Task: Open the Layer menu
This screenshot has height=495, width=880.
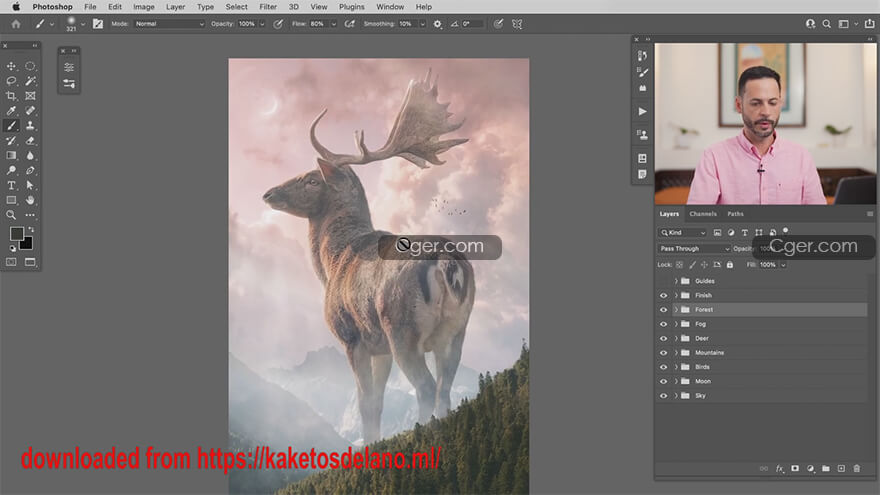Action: click(x=175, y=7)
